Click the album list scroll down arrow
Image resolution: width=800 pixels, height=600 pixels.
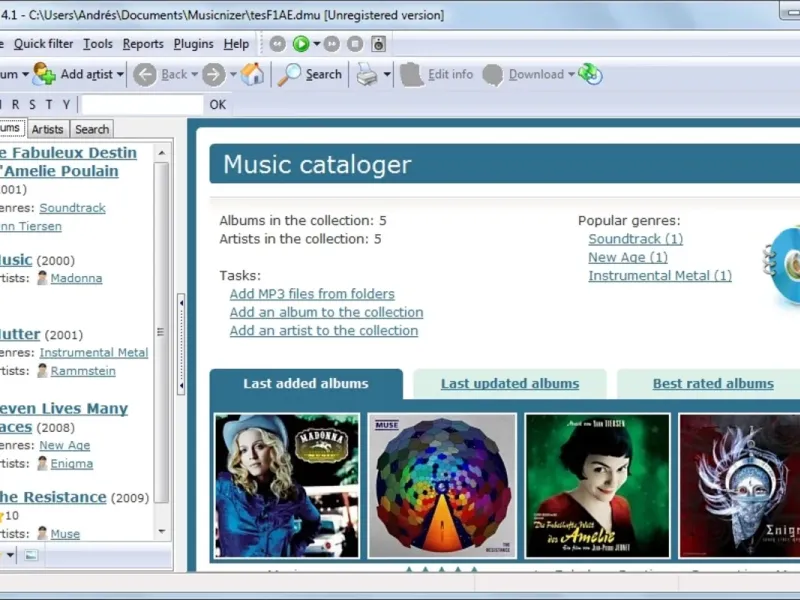point(162,531)
